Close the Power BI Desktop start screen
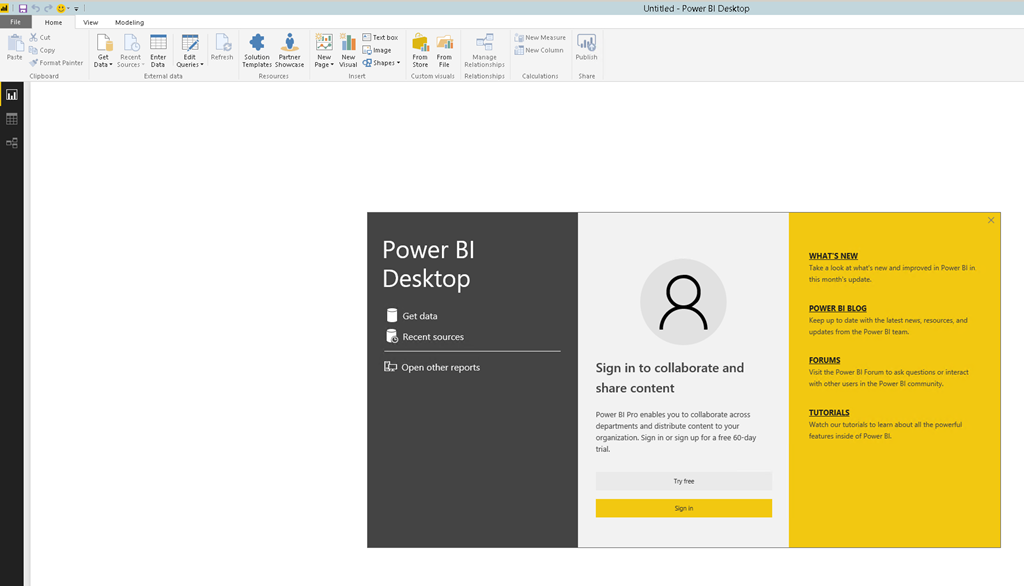 pyautogui.click(x=991, y=220)
